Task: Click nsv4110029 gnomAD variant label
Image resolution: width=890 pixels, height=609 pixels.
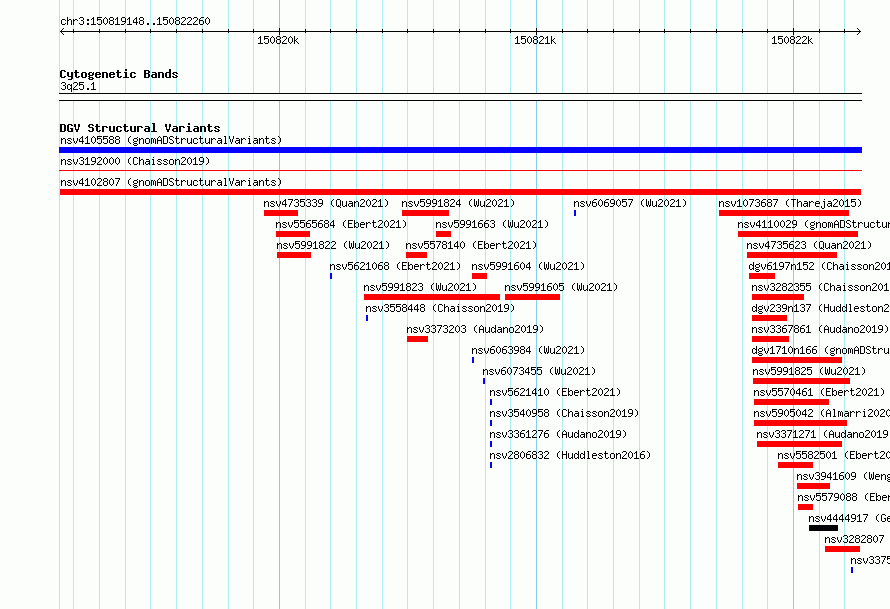Action: (813, 224)
